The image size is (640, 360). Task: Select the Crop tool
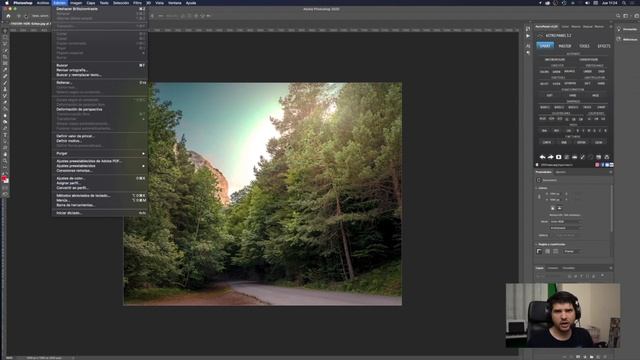click(x=5, y=57)
